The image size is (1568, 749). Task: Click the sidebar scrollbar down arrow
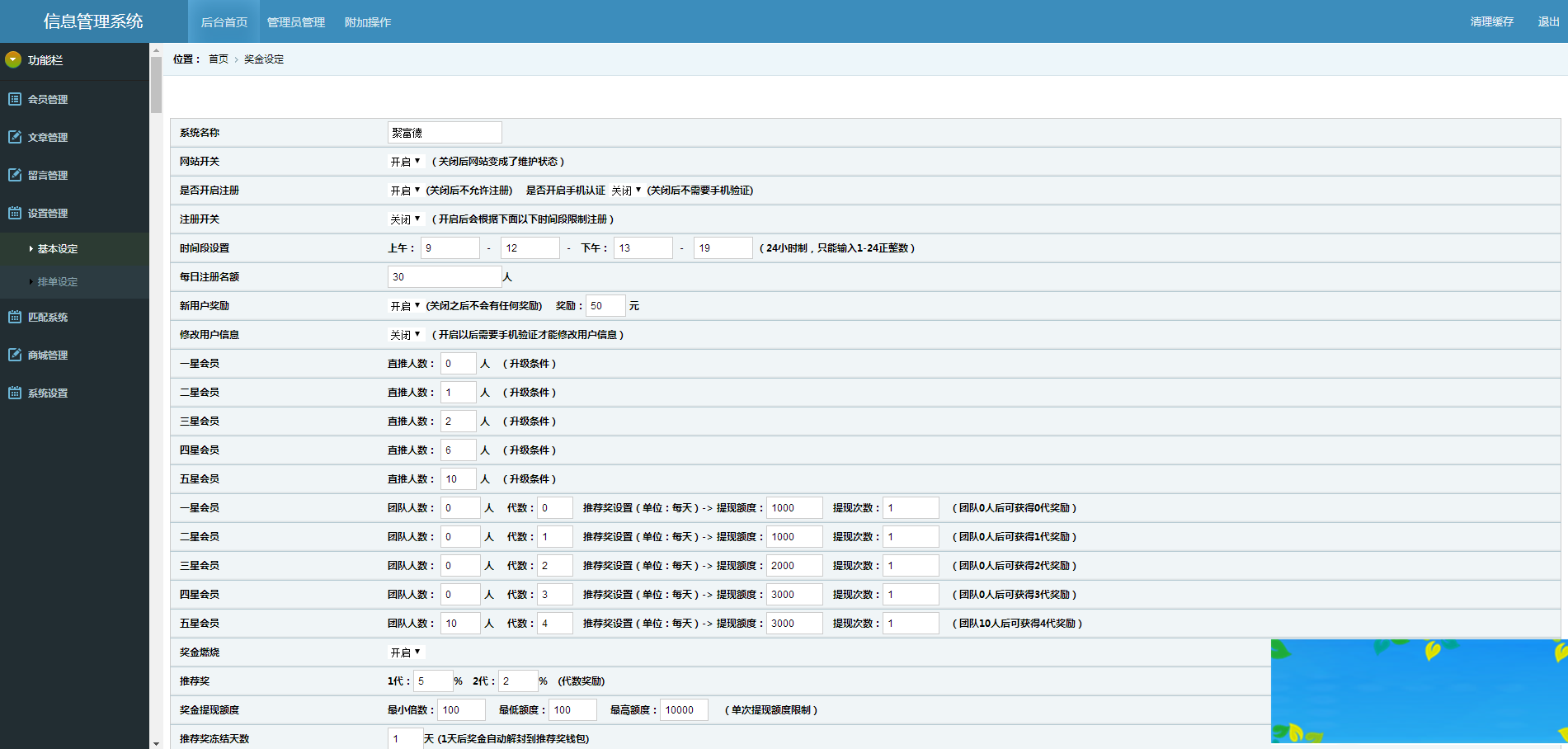156,743
